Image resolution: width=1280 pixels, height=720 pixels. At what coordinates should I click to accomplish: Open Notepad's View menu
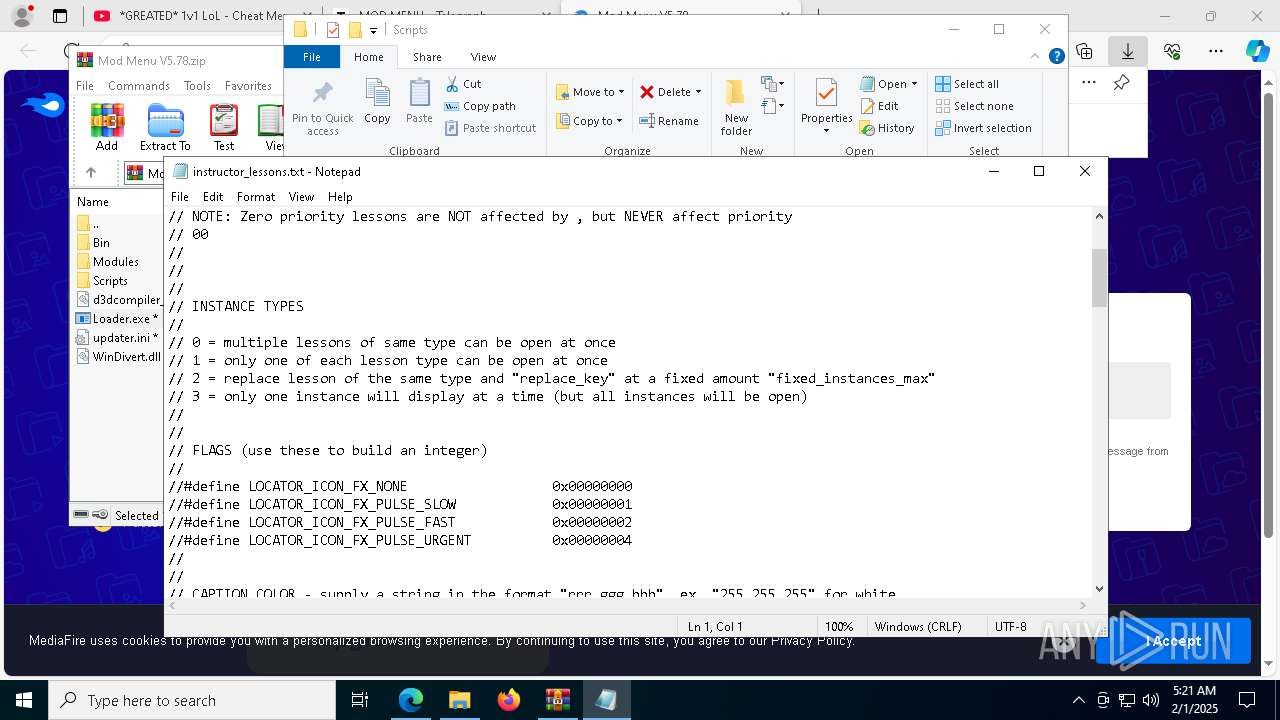[301, 197]
